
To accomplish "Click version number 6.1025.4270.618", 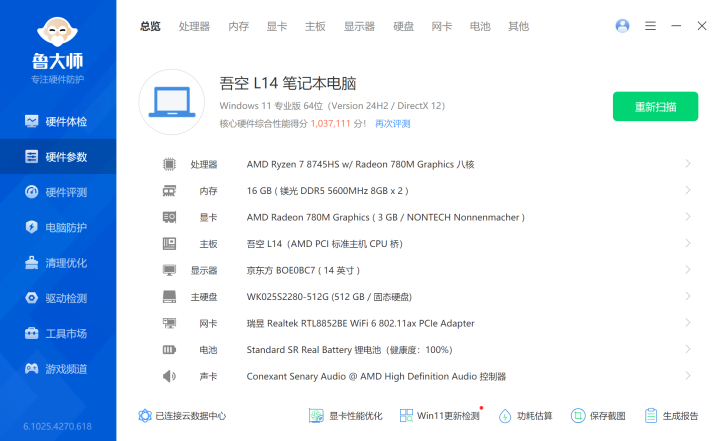I will coord(57,426).
